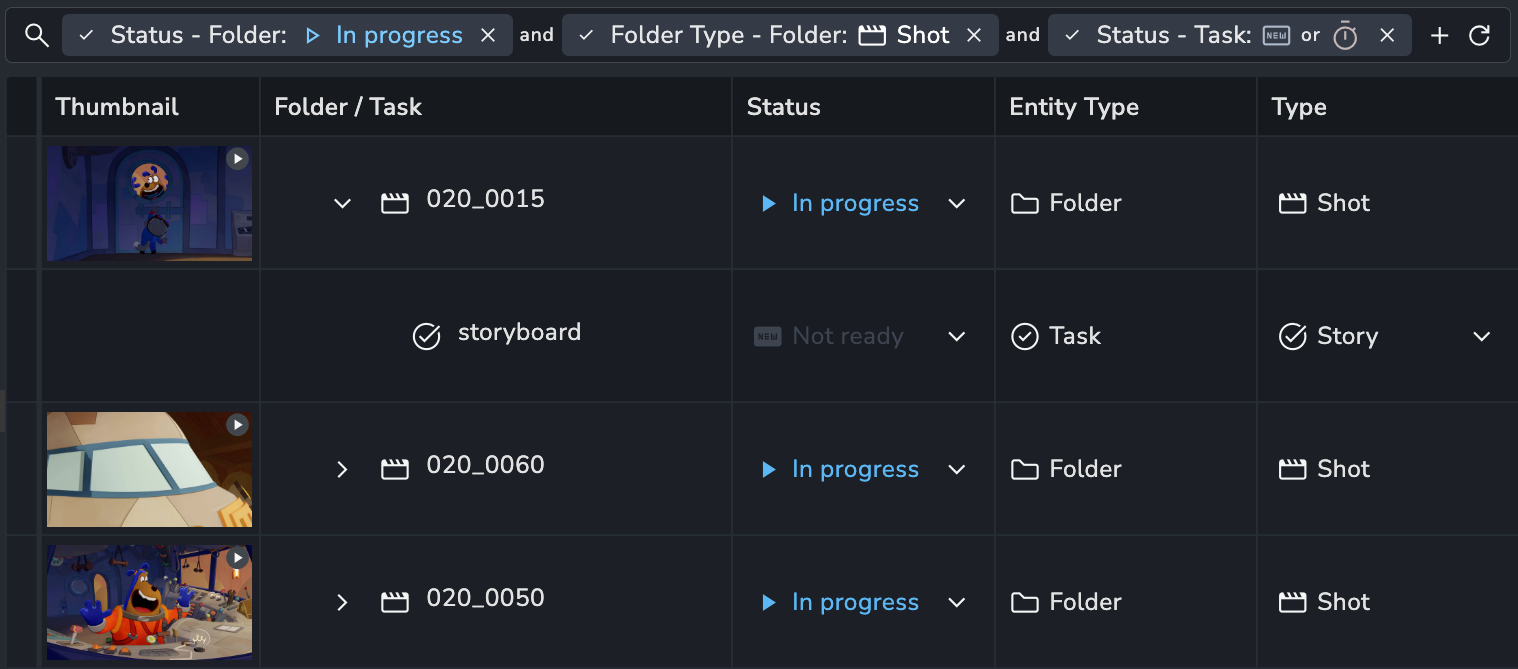Sort by the Status column header
Screen dimensions: 1518x669
[783, 107]
